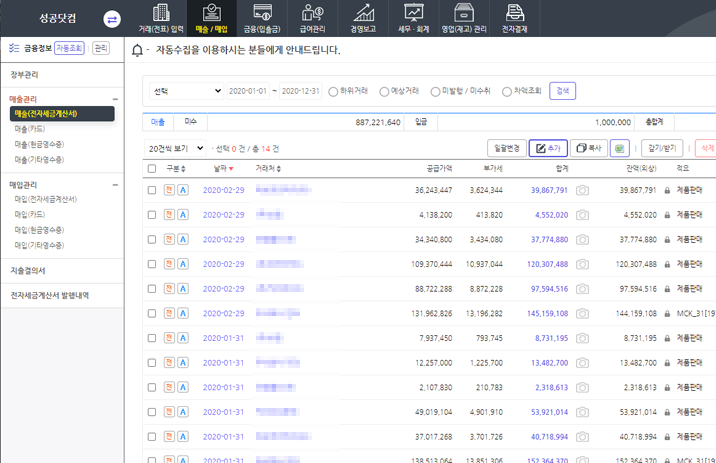Screen dimensions: 716x463
Task: Click the lock icon in the 2,318,613 row
Action: tap(667, 388)
